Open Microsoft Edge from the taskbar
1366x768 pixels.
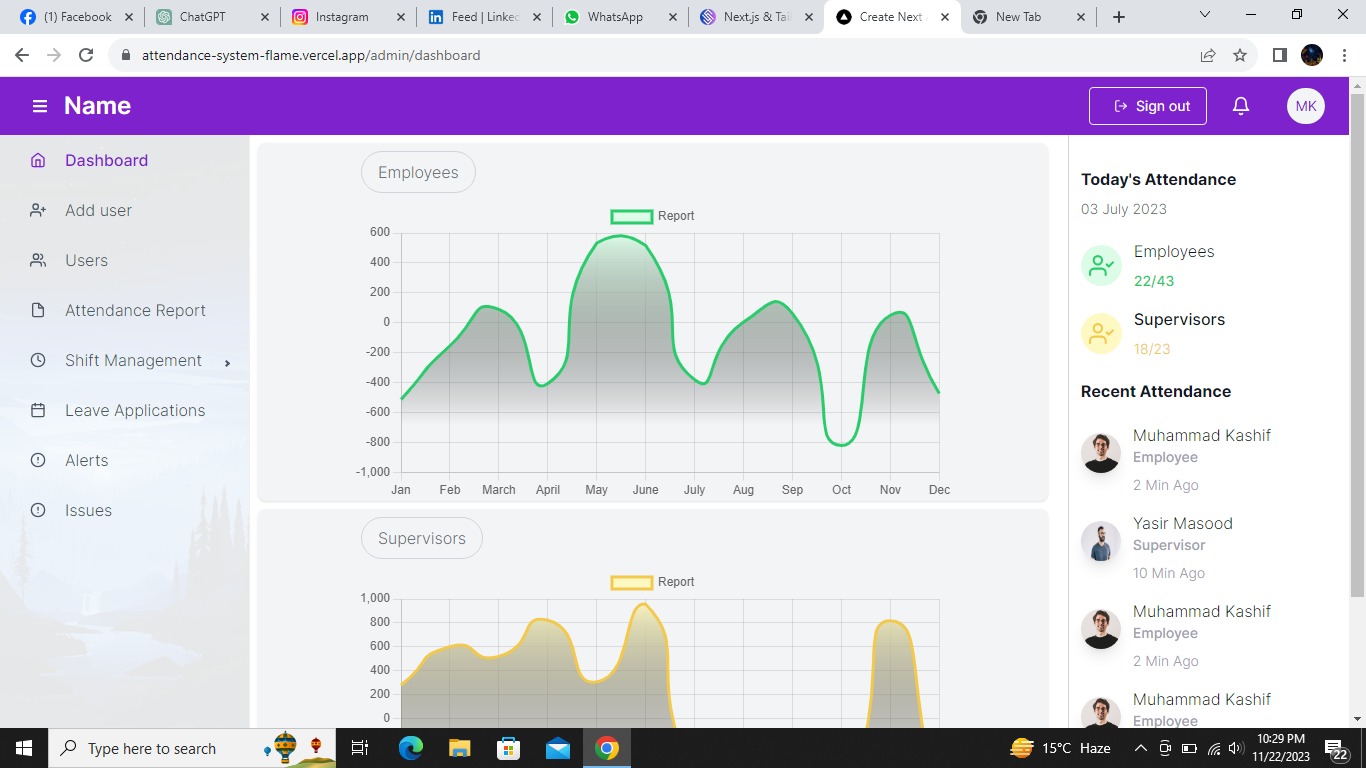pyautogui.click(x=411, y=748)
